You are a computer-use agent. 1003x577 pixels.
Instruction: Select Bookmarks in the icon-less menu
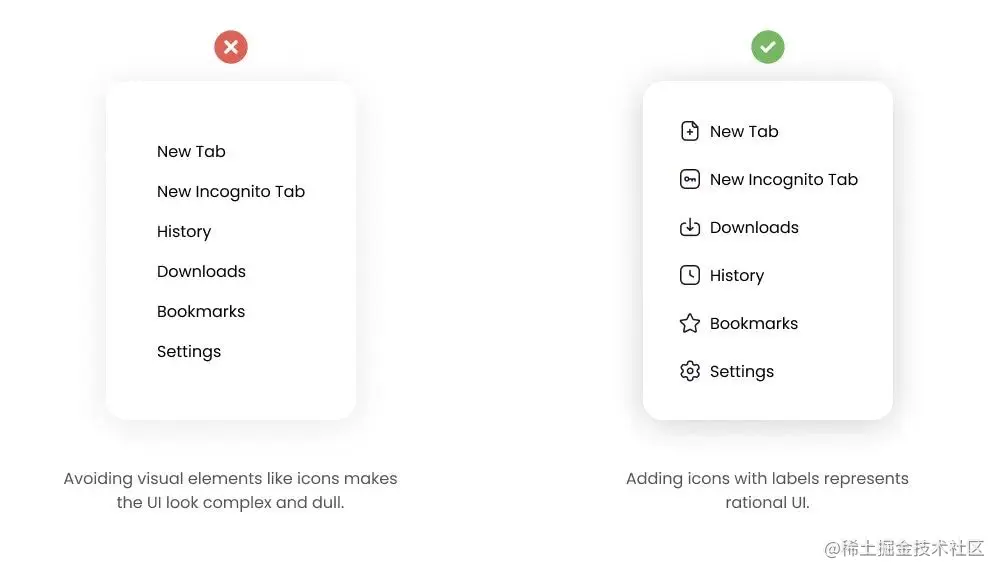tap(201, 312)
